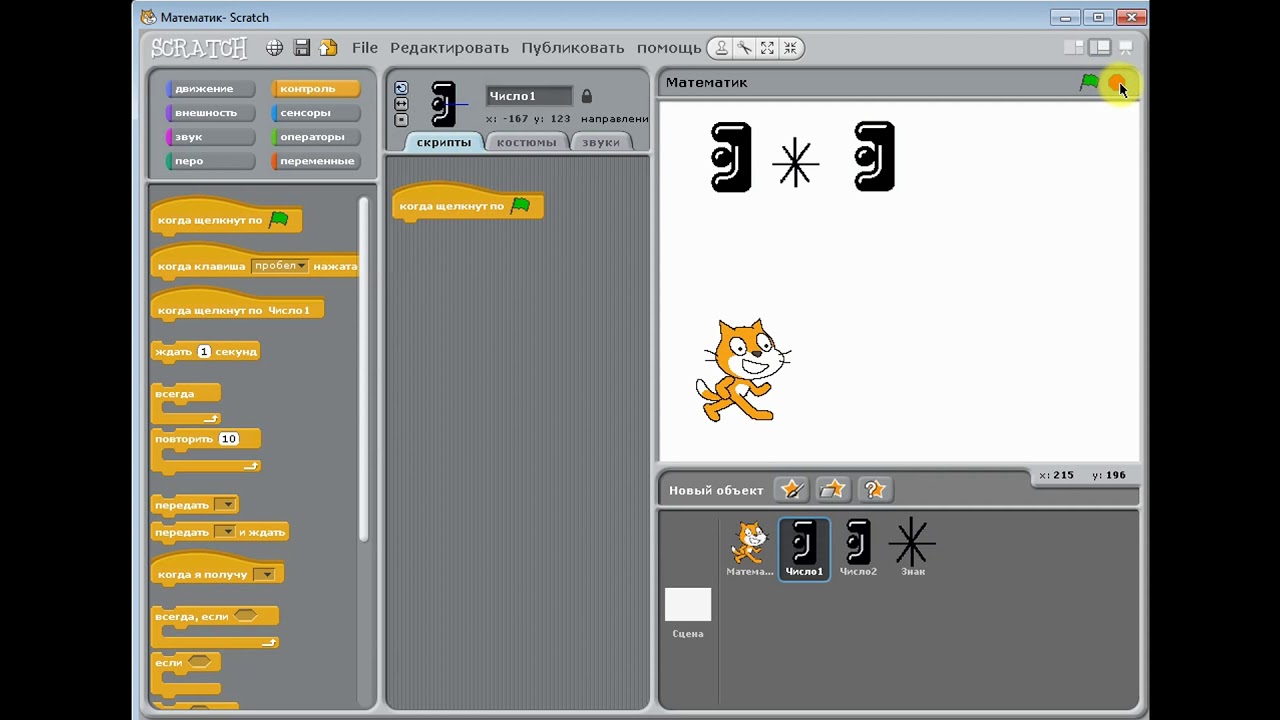Click the boolean slot in если block
This screenshot has width=1280, height=720.
click(200, 662)
